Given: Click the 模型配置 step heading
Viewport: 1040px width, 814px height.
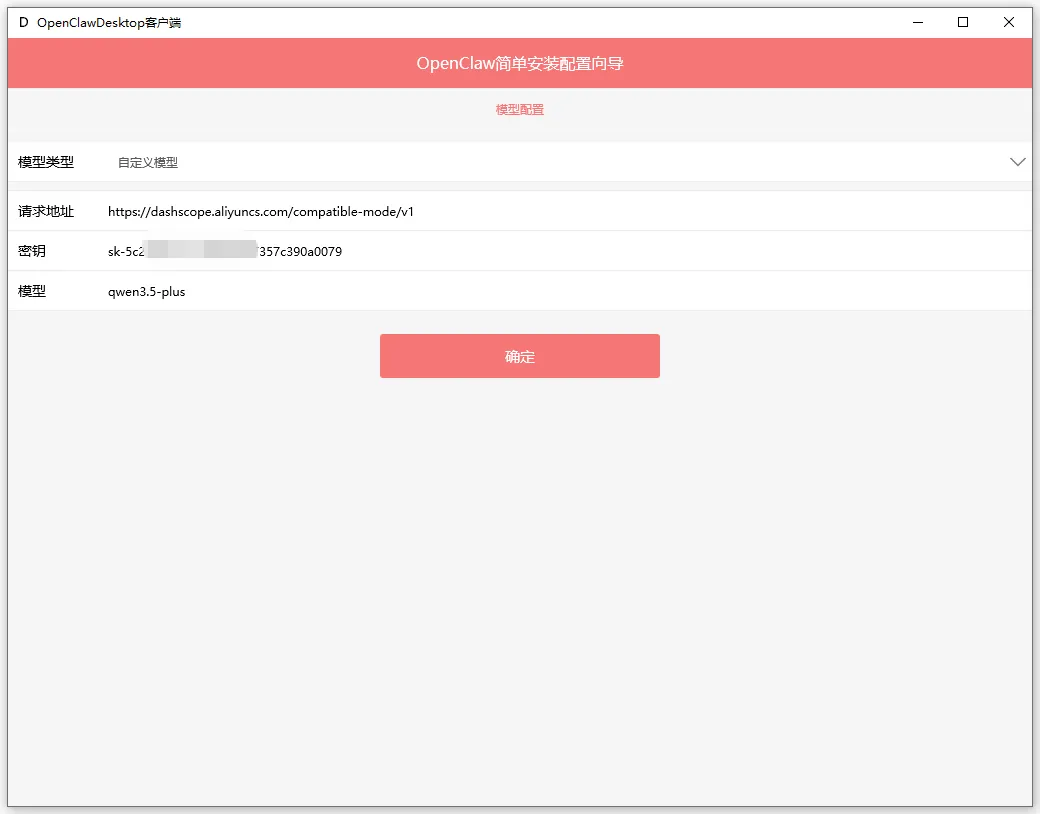Looking at the screenshot, I should 519,109.
